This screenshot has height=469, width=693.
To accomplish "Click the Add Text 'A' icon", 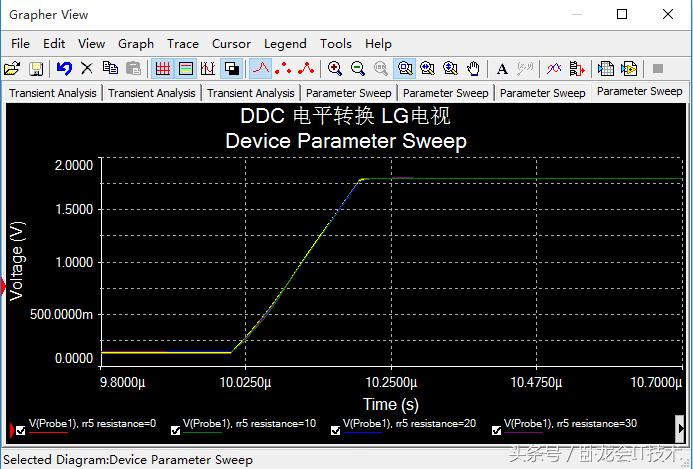I will point(502,69).
